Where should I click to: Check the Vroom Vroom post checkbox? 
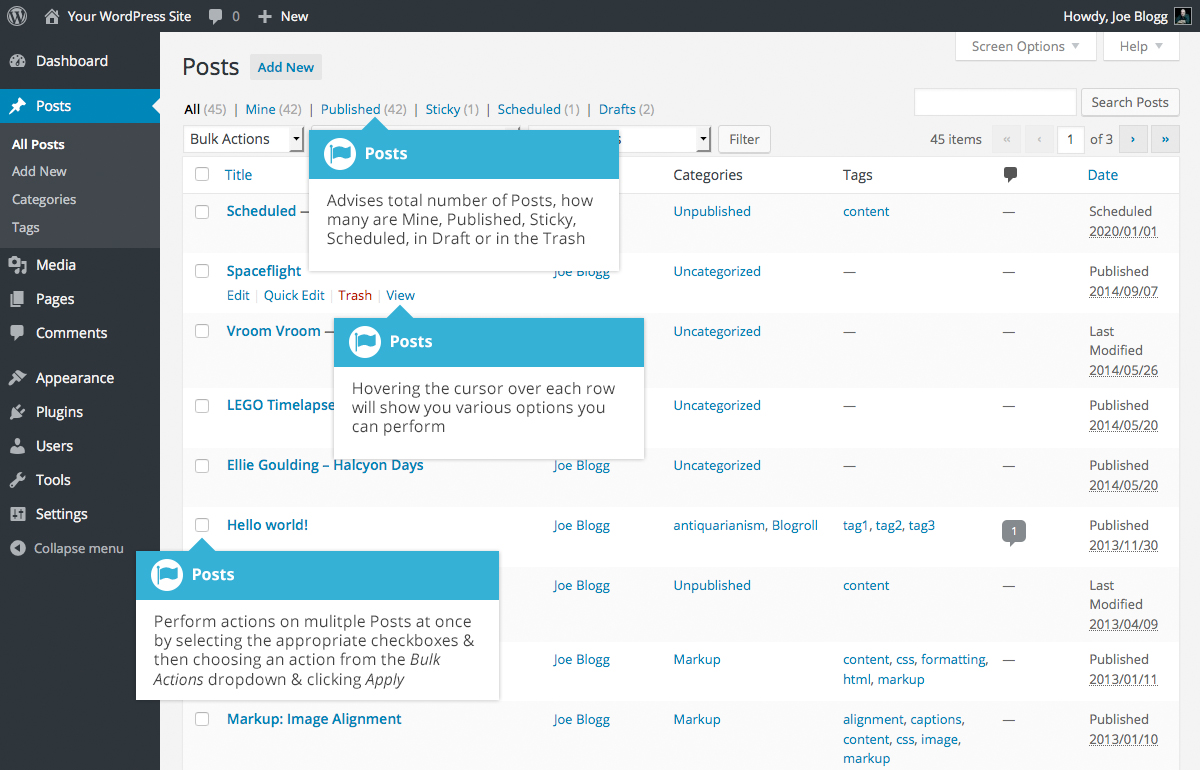pyautogui.click(x=202, y=331)
